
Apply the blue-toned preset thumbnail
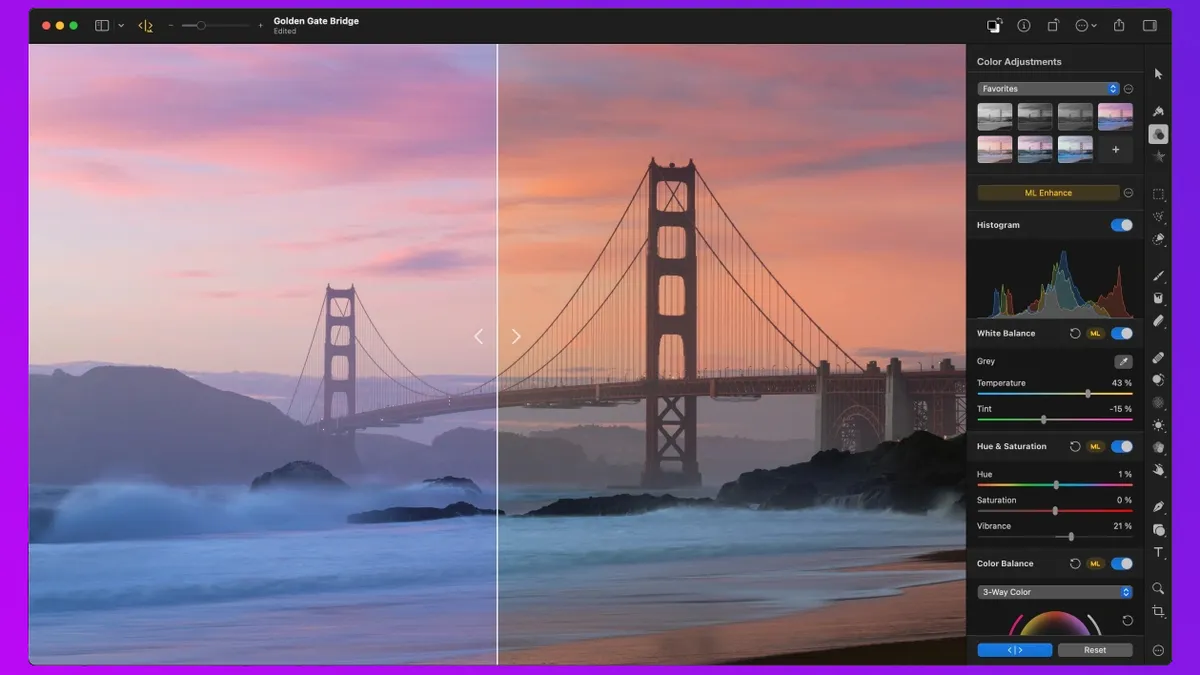(1075, 149)
